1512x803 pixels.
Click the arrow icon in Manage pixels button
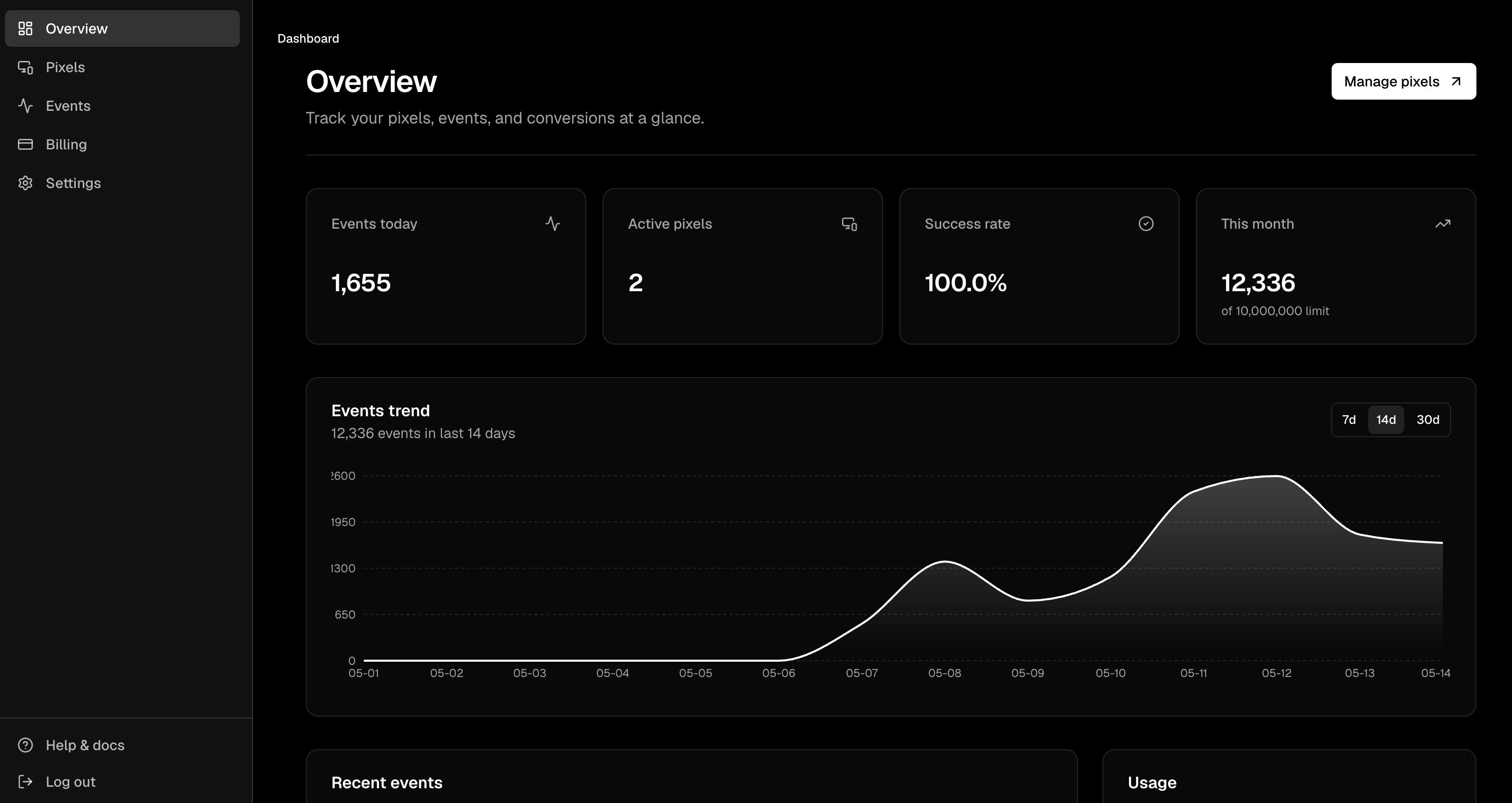1456,81
